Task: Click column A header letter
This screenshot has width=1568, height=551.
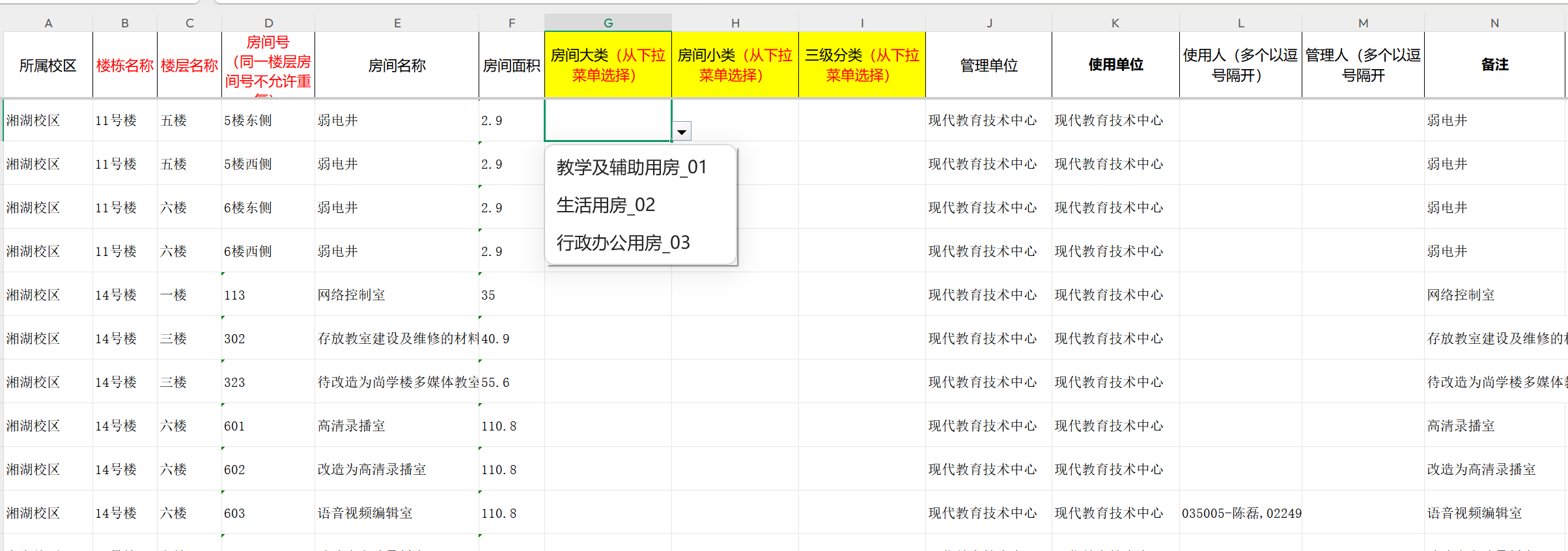Action: [x=48, y=23]
